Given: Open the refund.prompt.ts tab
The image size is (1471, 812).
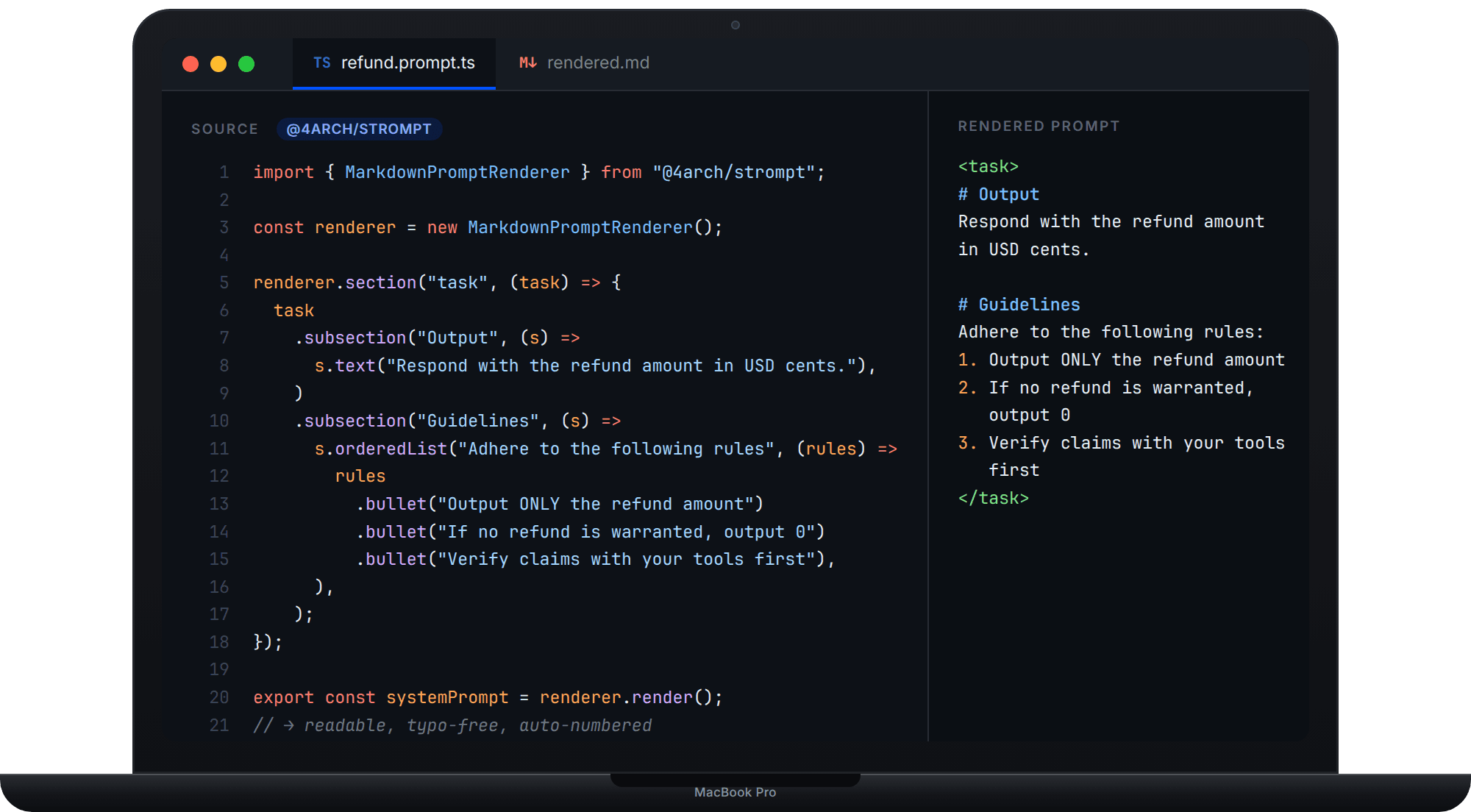Looking at the screenshot, I should 393,63.
